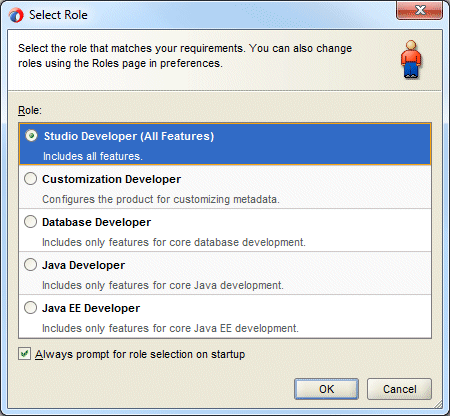
Task: Click the Cancel button
Action: 399,389
